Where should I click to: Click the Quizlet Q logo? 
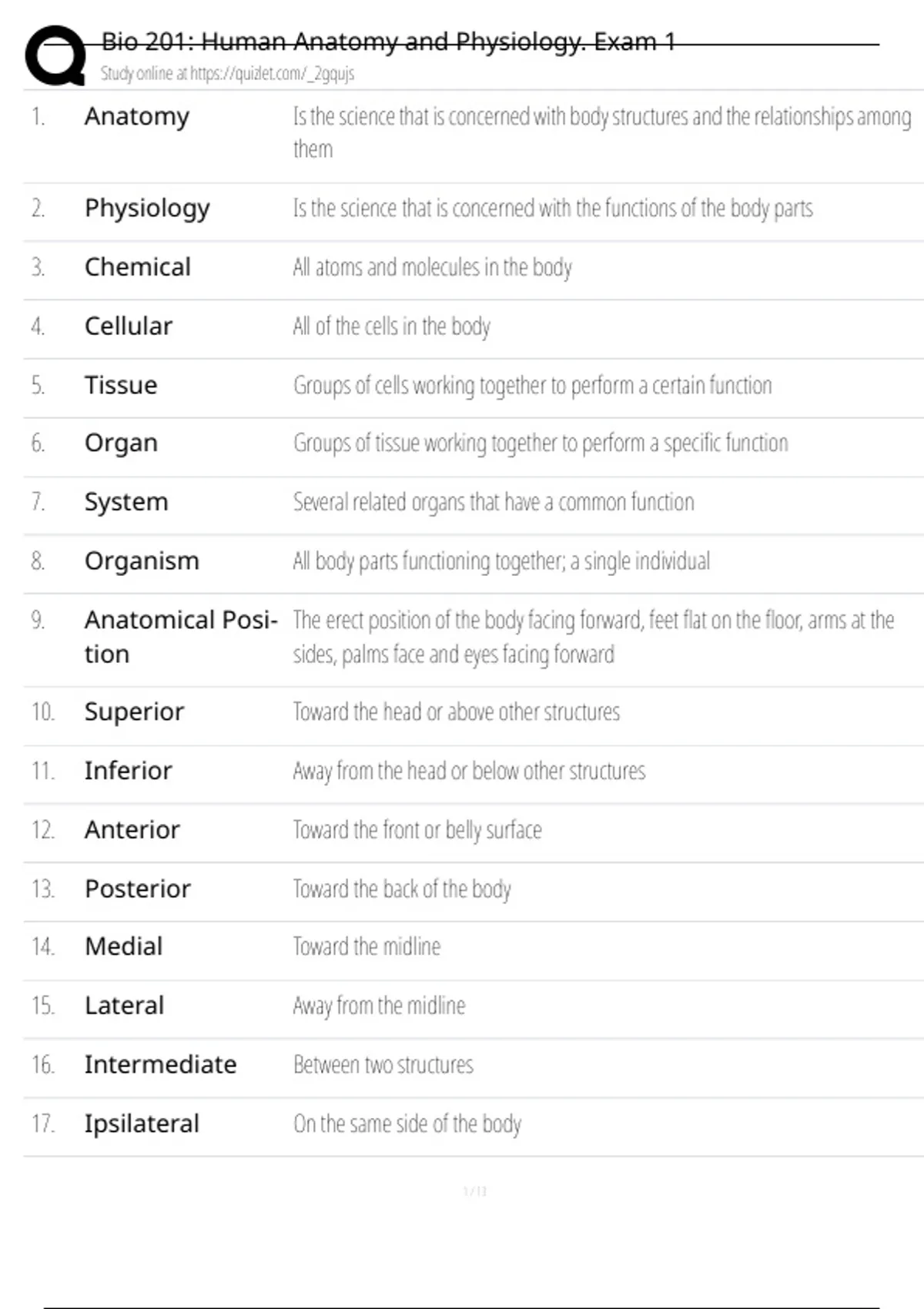tap(55, 55)
